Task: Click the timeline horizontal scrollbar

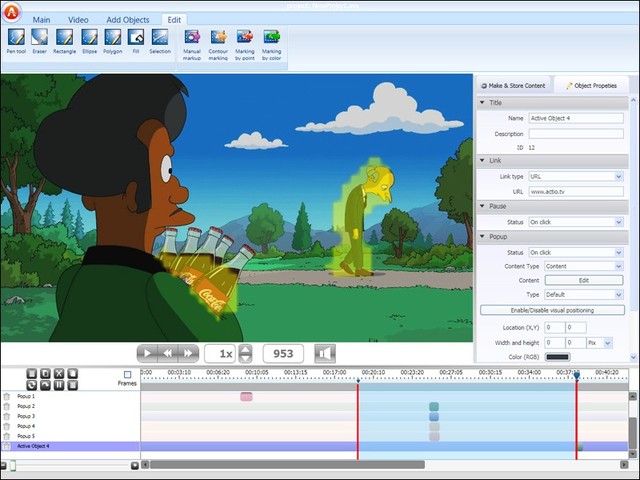Action: click(x=287, y=464)
